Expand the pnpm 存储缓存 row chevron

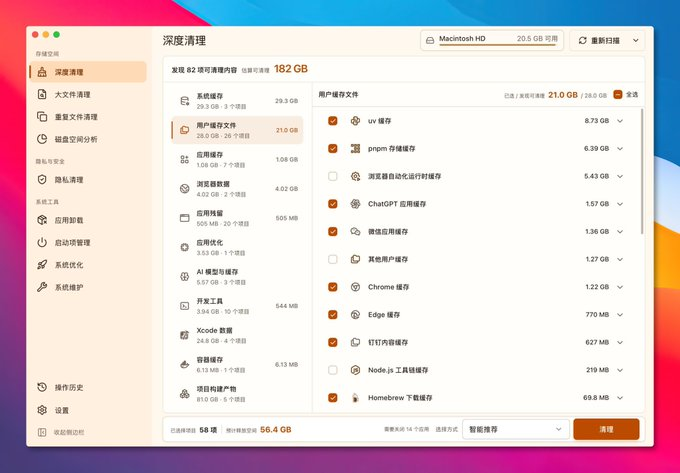point(620,149)
